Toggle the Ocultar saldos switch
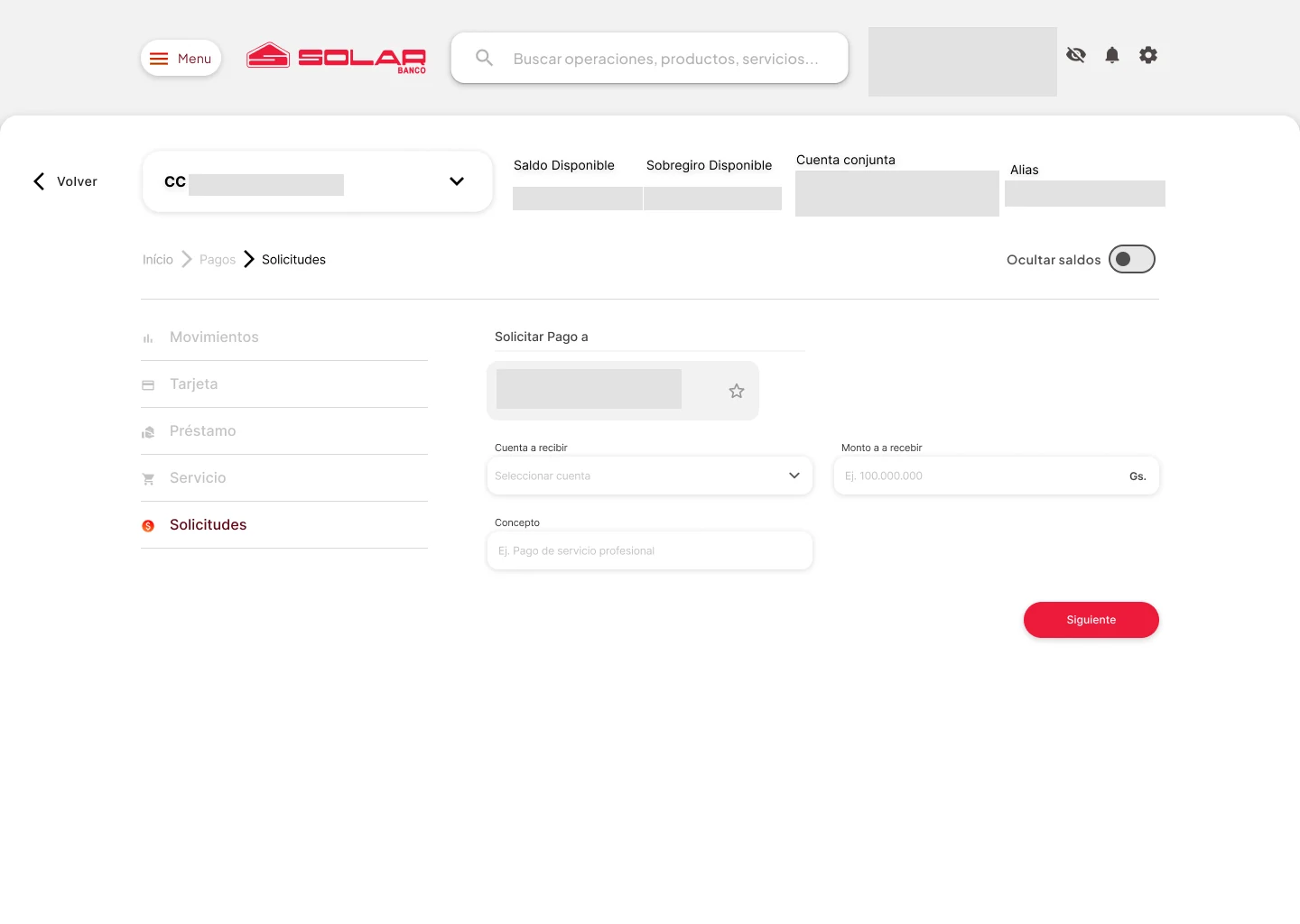The image size is (1300, 924). (1132, 259)
